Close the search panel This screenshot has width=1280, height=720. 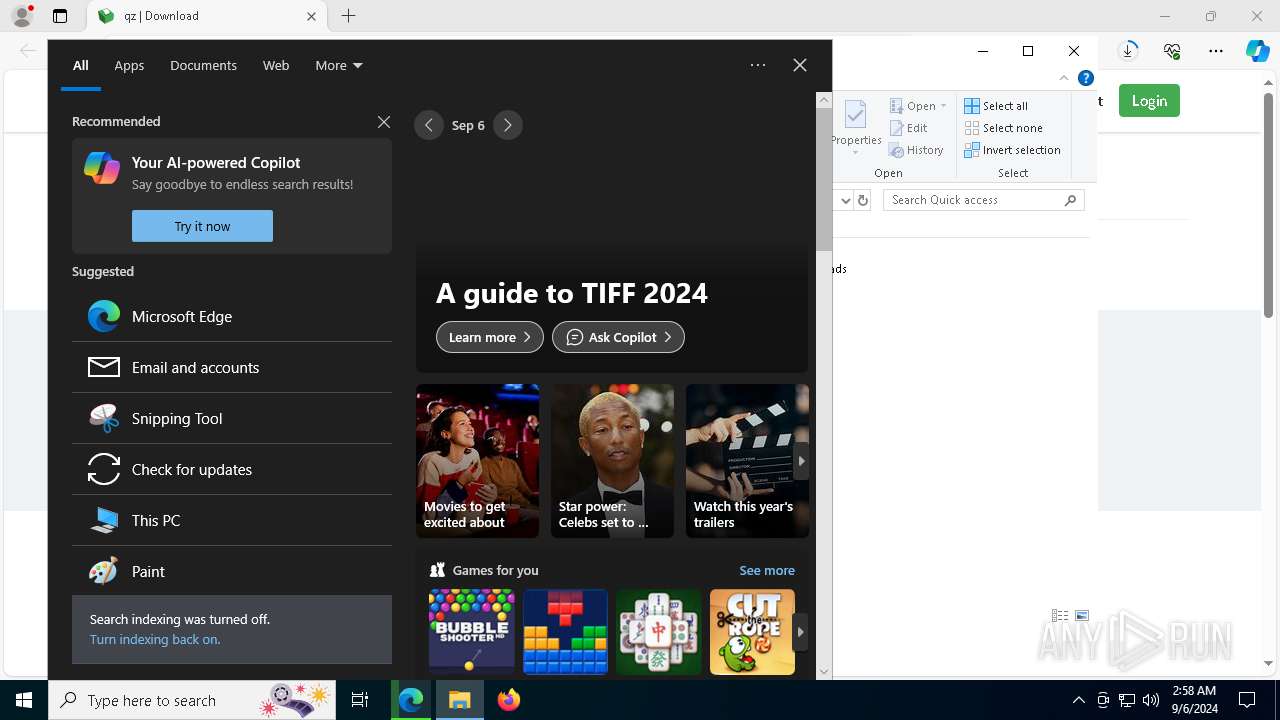[800, 65]
